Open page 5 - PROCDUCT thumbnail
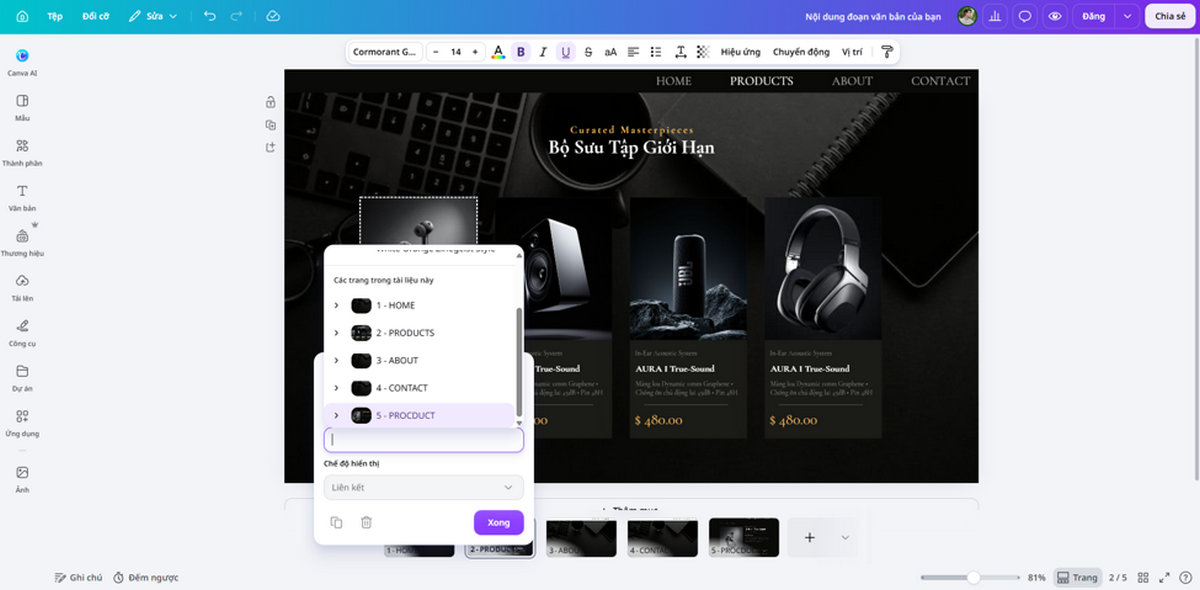 [744, 537]
